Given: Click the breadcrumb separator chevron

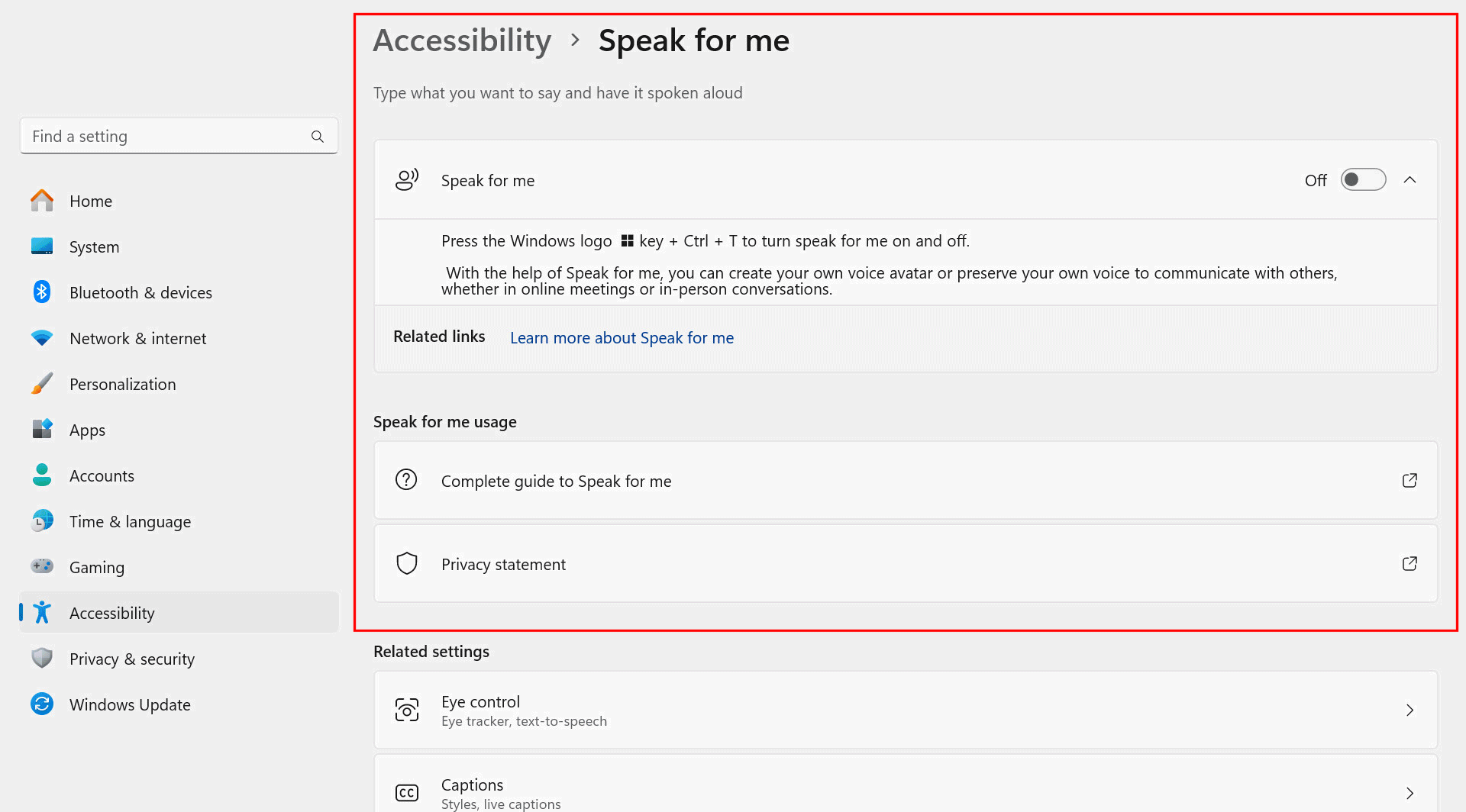Looking at the screenshot, I should (575, 40).
